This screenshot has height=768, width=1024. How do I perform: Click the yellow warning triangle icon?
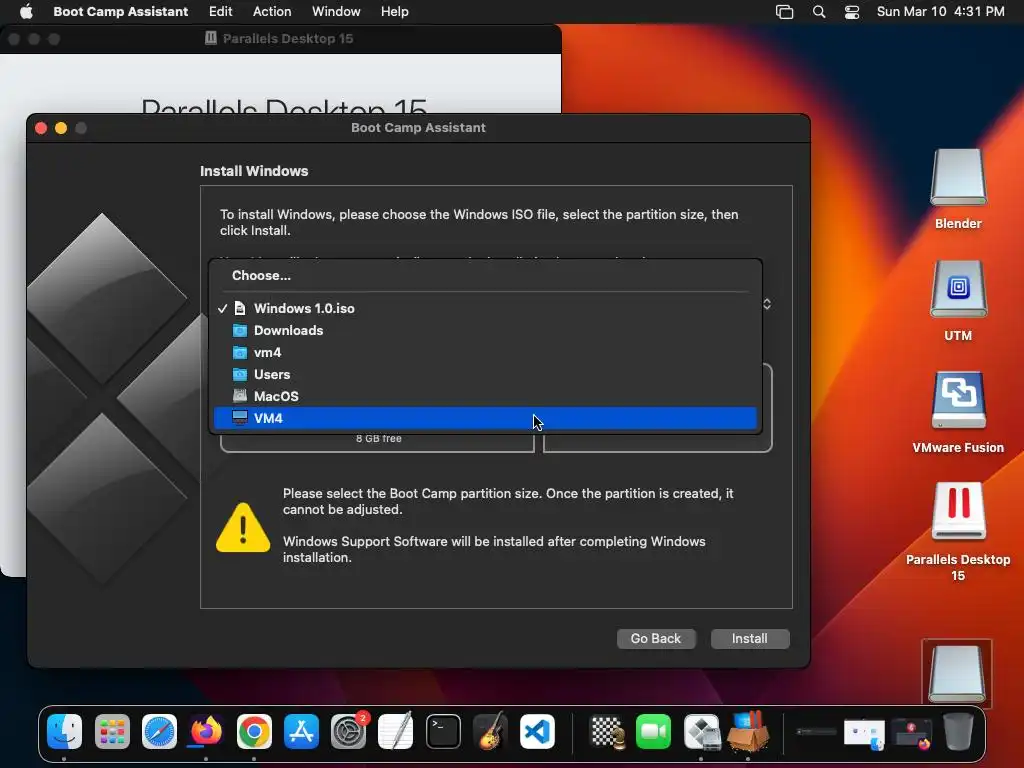[243, 528]
